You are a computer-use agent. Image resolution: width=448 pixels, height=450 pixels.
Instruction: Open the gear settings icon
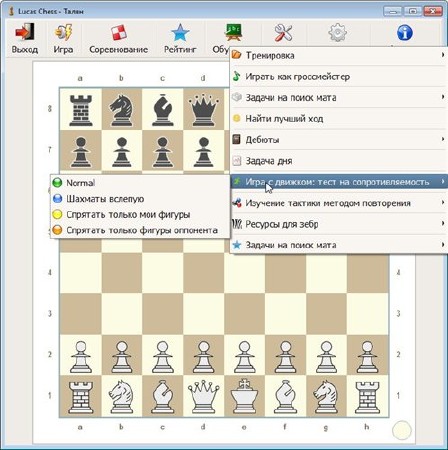[x=337, y=32]
